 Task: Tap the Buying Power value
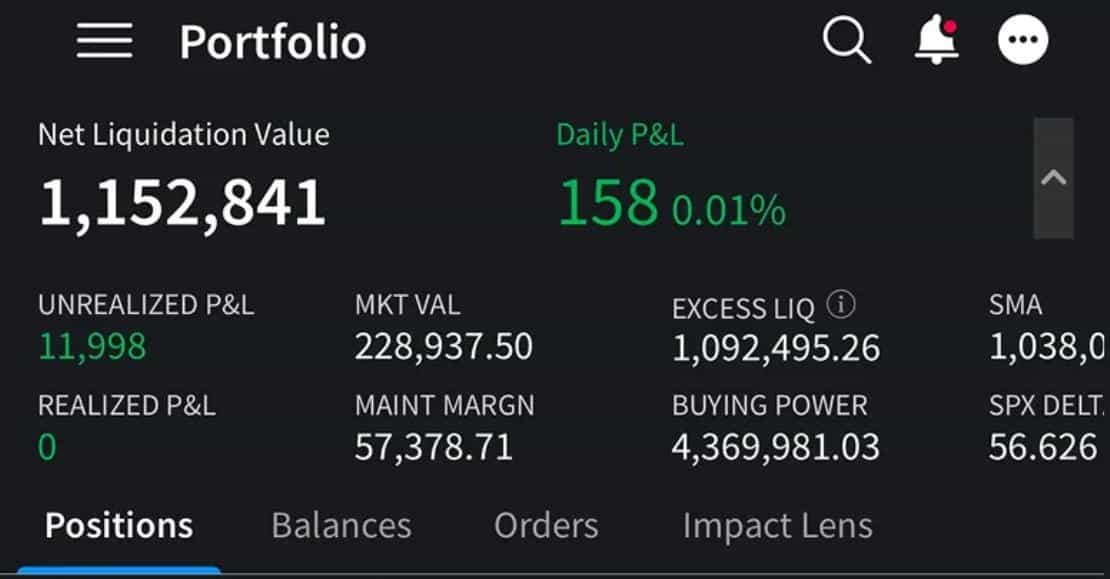point(776,447)
